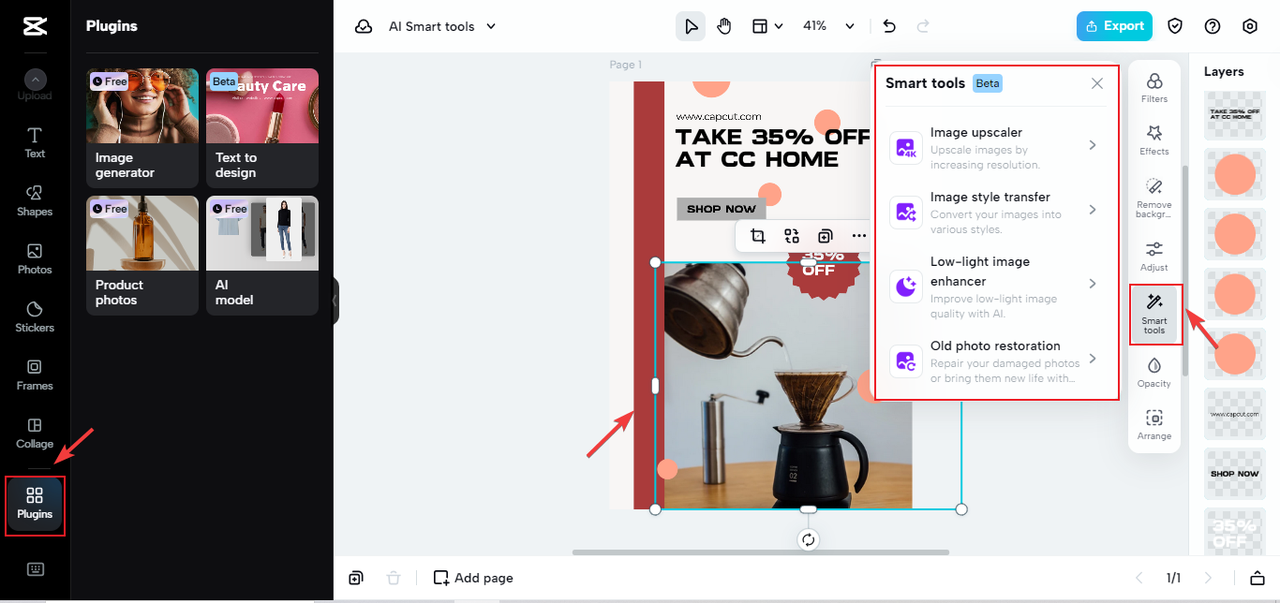Open the Shapes panel
The width and height of the screenshot is (1280, 603).
[x=35, y=200]
